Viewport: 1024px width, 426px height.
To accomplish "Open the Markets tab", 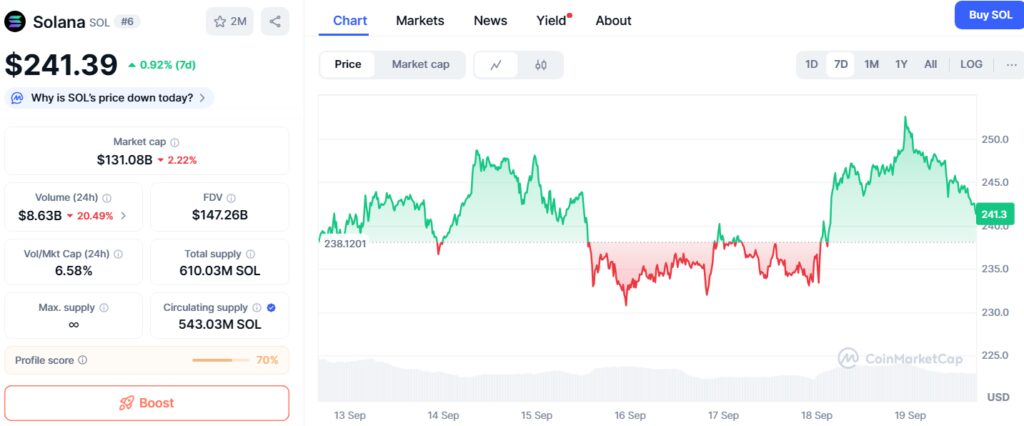I will (x=420, y=20).
